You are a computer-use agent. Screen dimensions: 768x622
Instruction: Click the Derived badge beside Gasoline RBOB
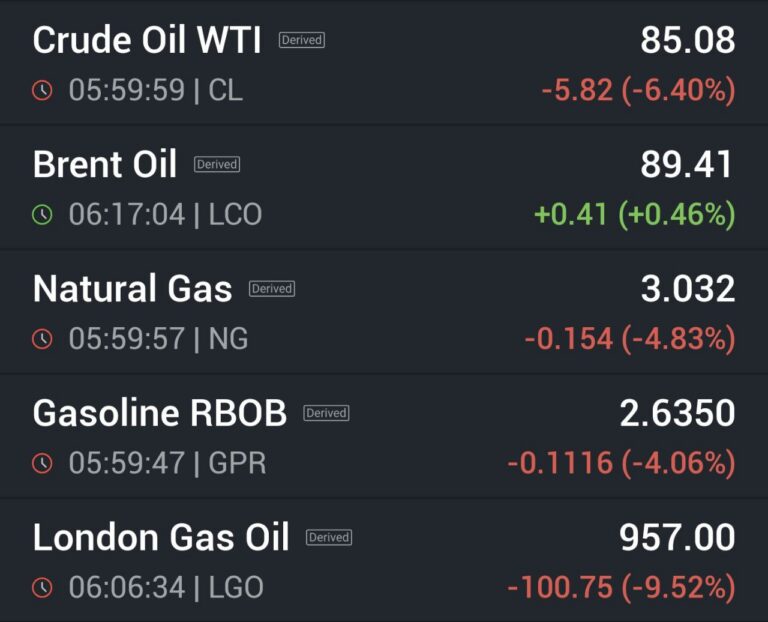(326, 413)
